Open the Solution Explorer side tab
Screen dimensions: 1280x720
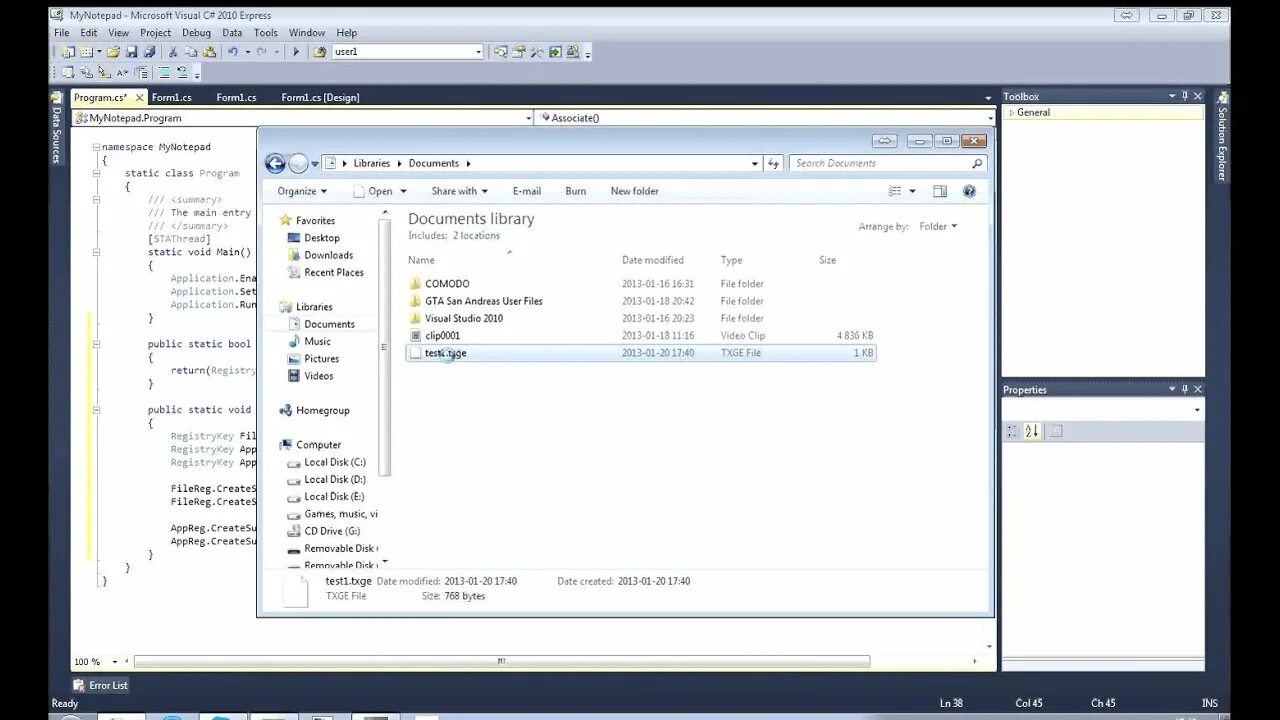[1221, 137]
